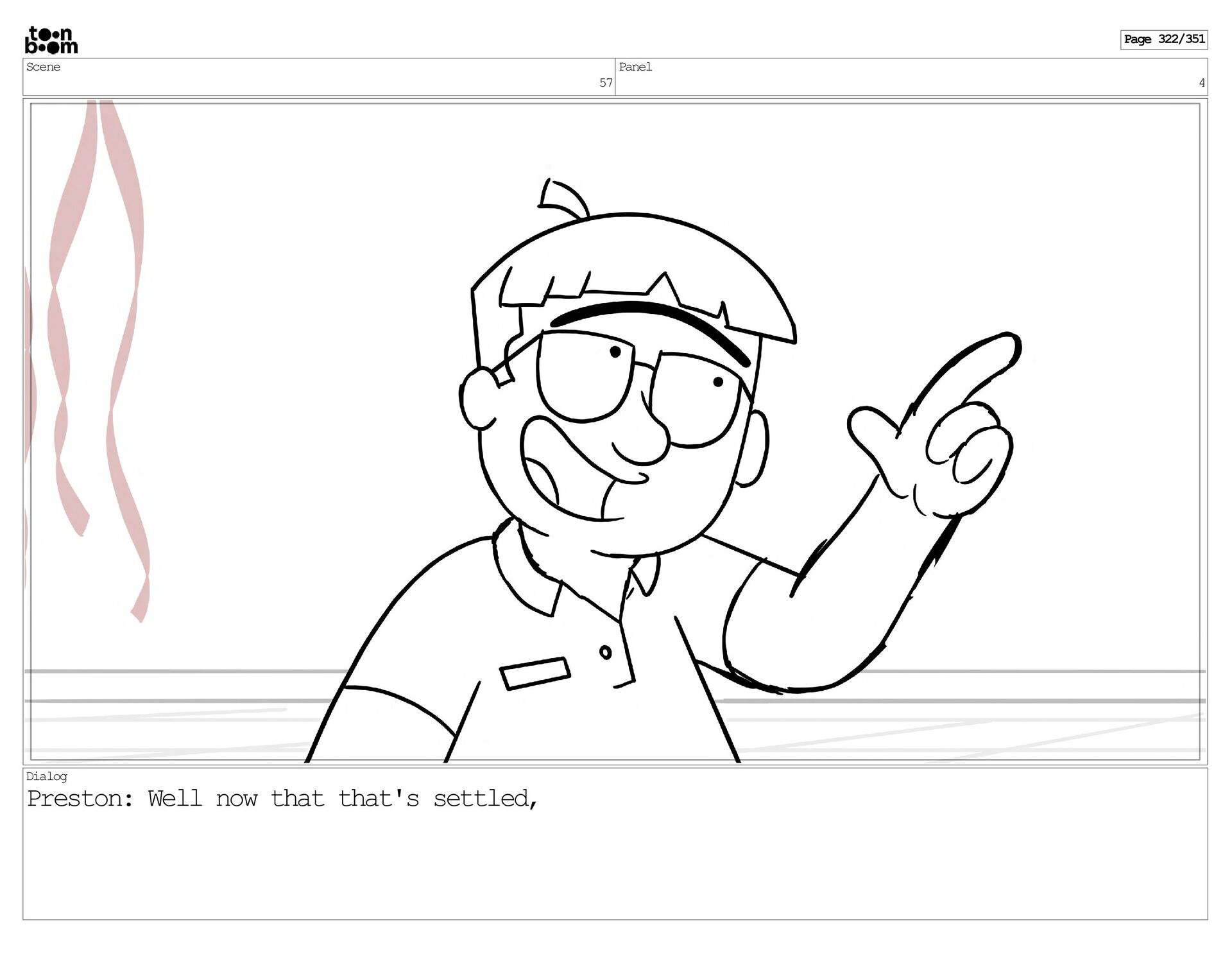The image size is (1232, 954).
Task: Click the Dialog label
Action: coord(46,776)
